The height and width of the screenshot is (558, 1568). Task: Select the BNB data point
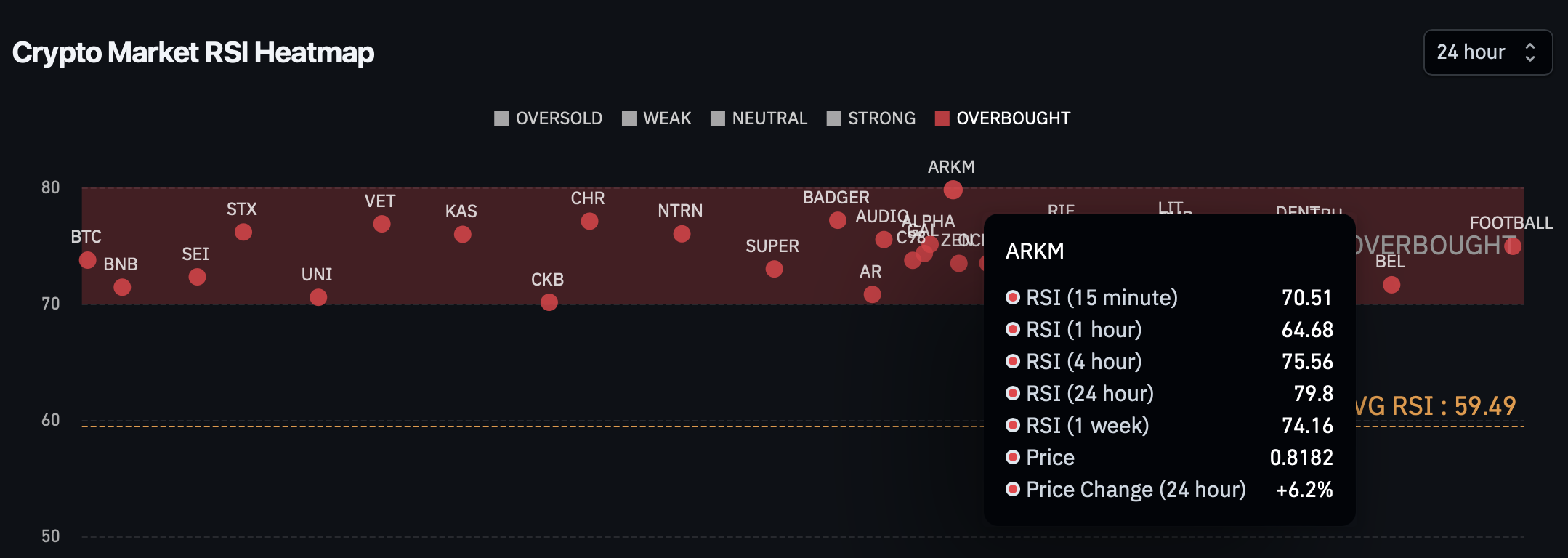point(122,288)
